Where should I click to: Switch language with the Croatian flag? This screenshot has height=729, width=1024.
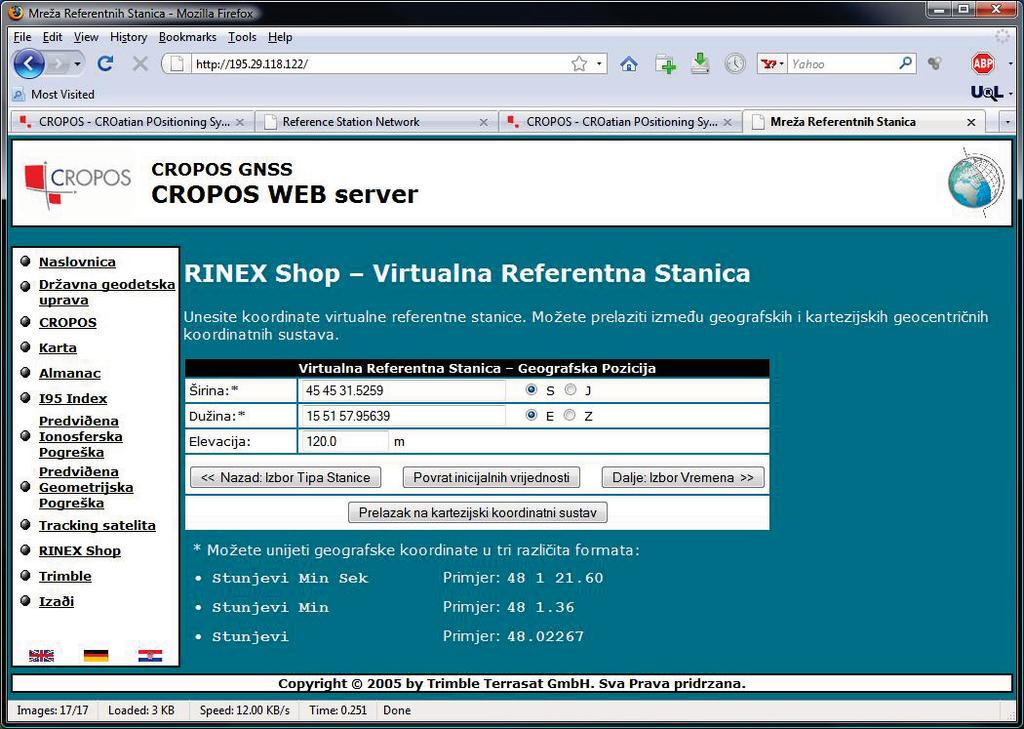pos(150,655)
